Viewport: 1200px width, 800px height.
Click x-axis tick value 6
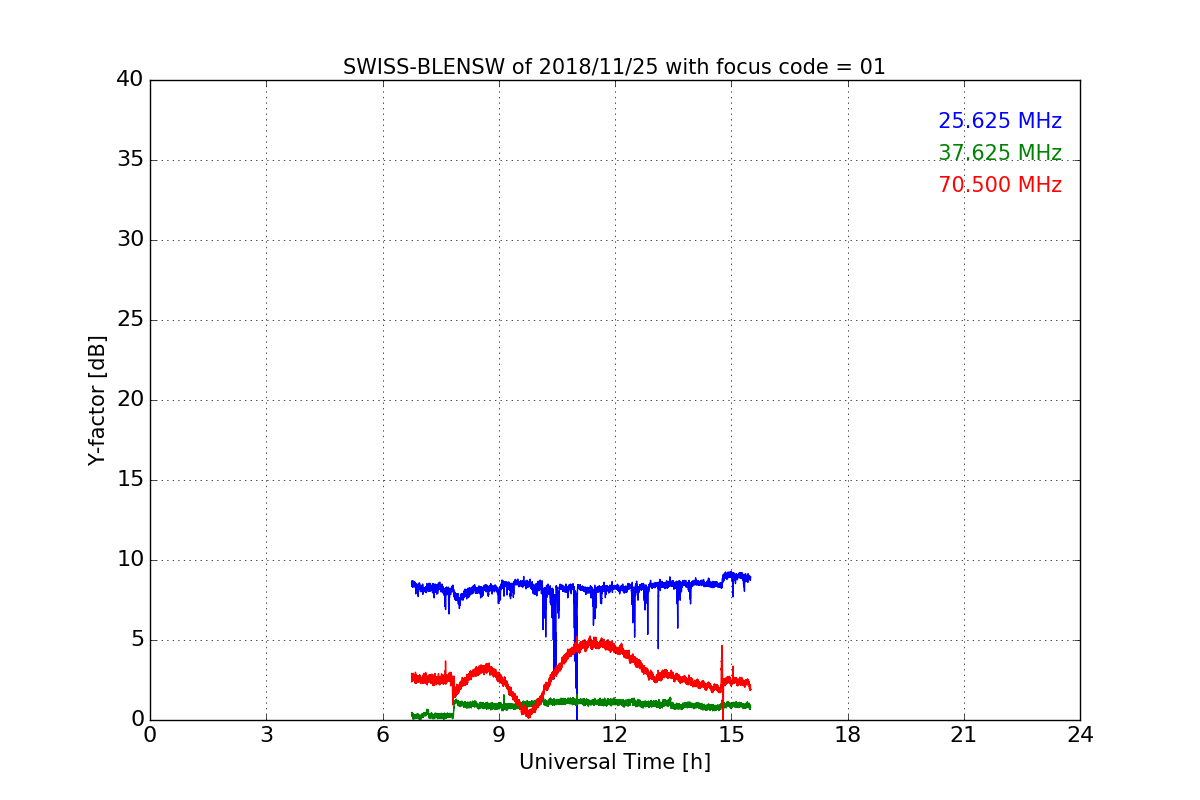pos(382,735)
